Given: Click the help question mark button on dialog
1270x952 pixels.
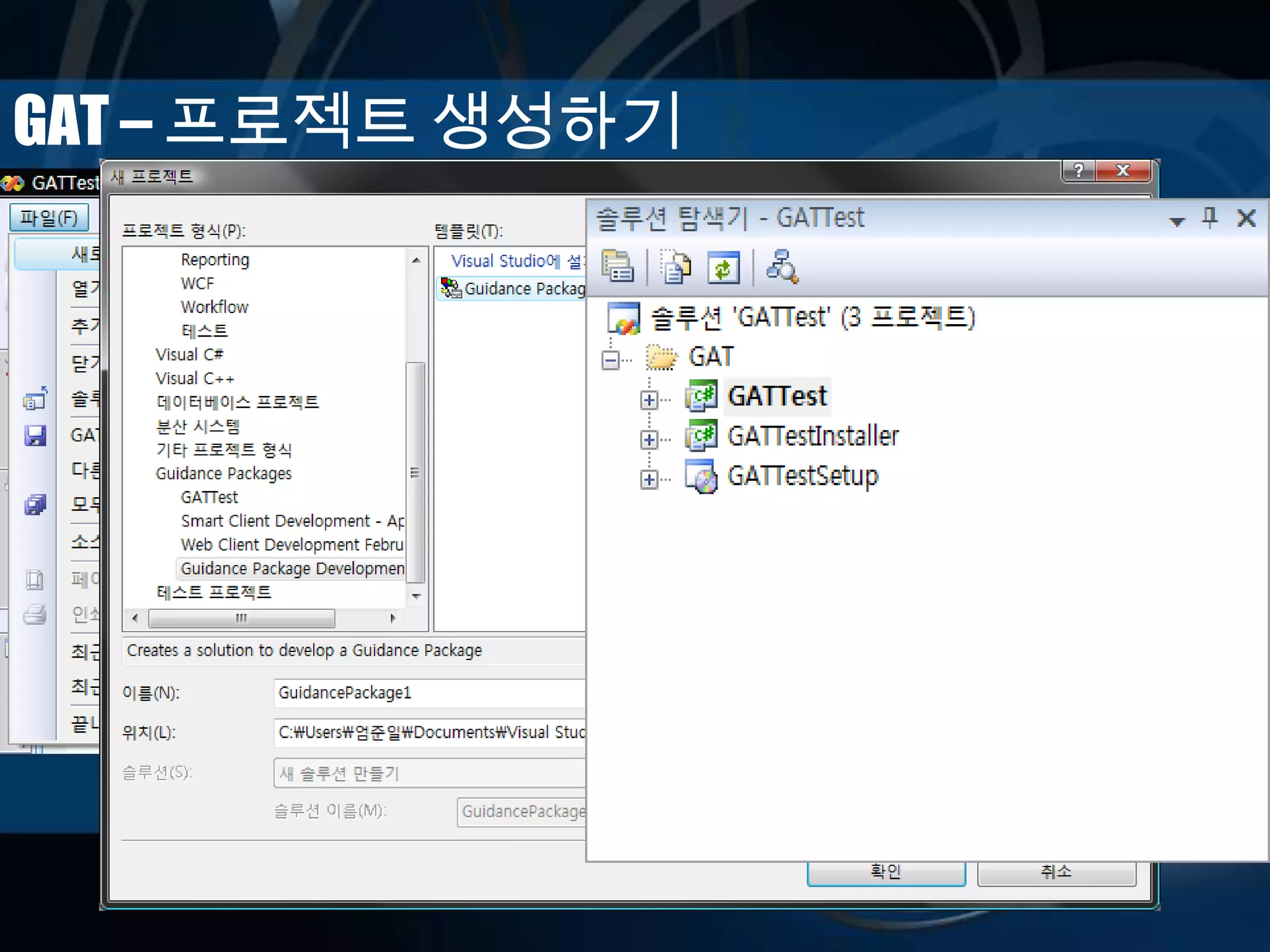Looking at the screenshot, I should coord(1078,170).
